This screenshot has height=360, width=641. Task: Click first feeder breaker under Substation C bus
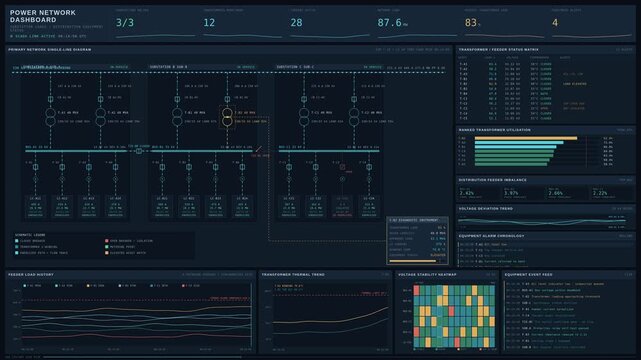click(289, 167)
